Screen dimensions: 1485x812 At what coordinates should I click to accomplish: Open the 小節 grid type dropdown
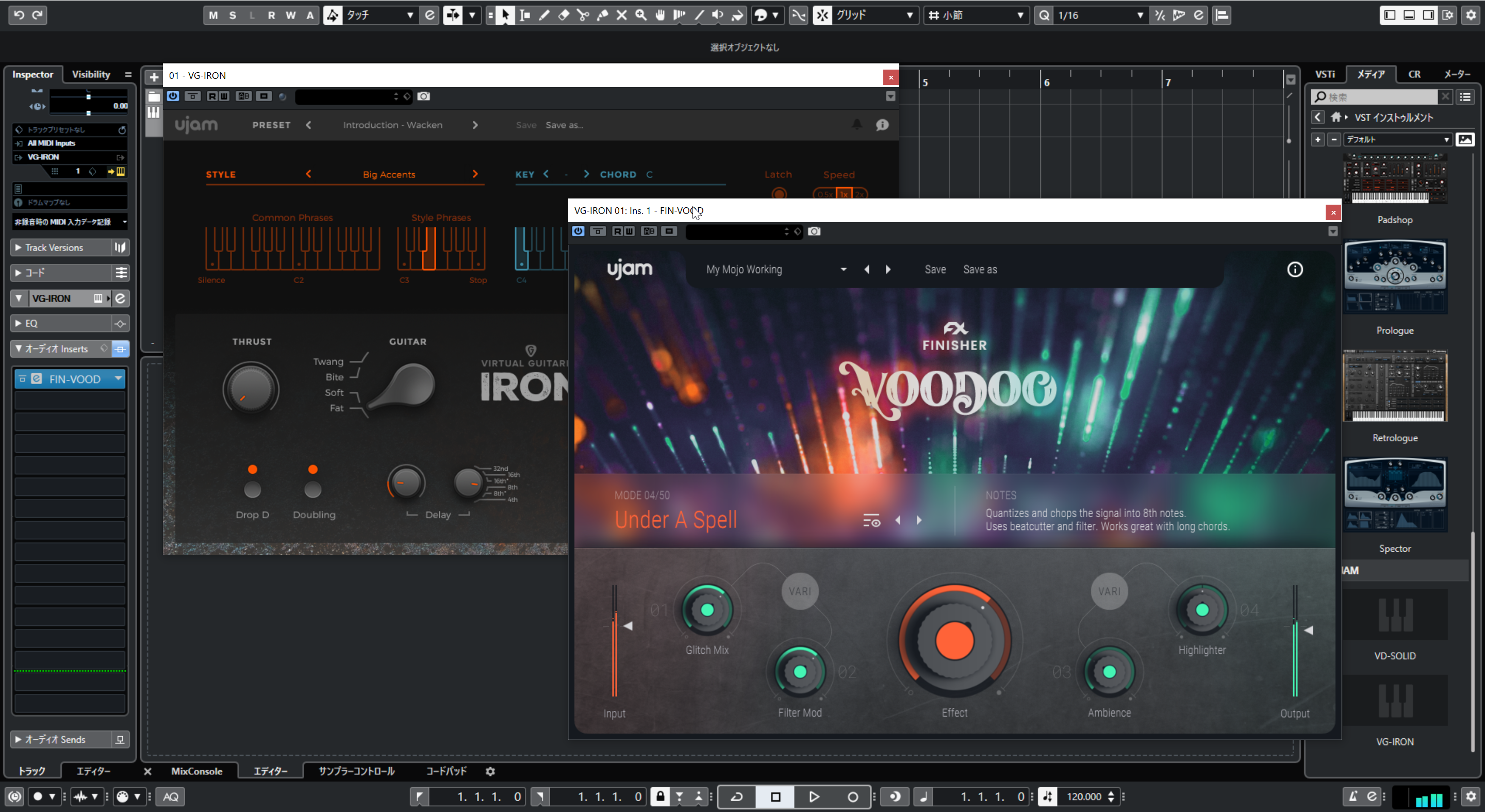point(977,15)
